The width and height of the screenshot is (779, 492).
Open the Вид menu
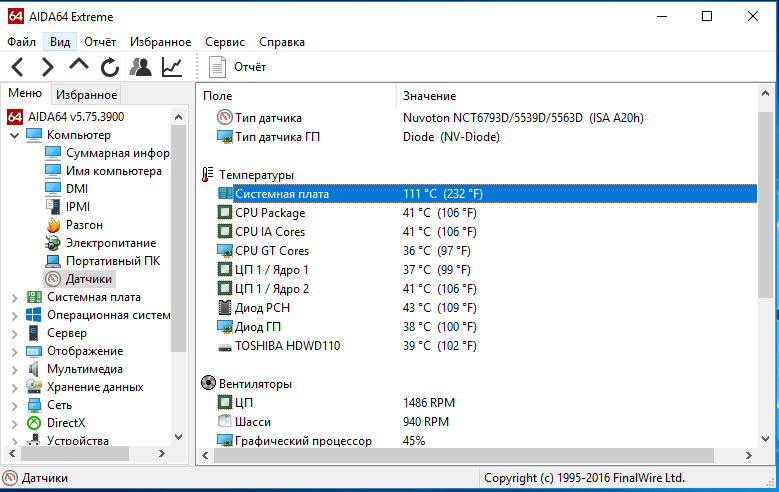[60, 42]
